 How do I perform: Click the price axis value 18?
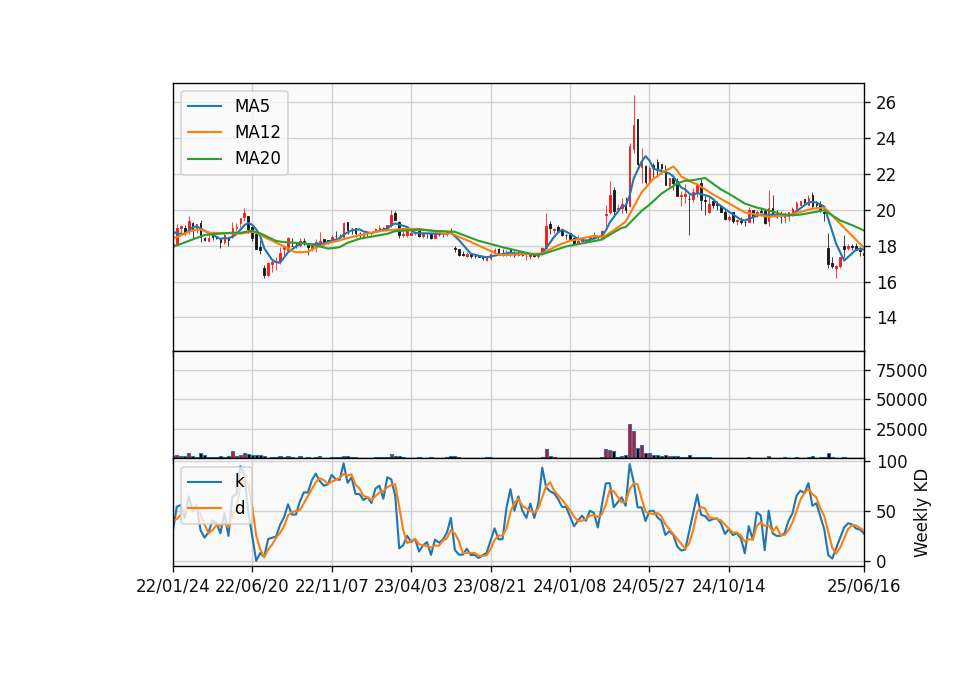pyautogui.click(x=886, y=247)
